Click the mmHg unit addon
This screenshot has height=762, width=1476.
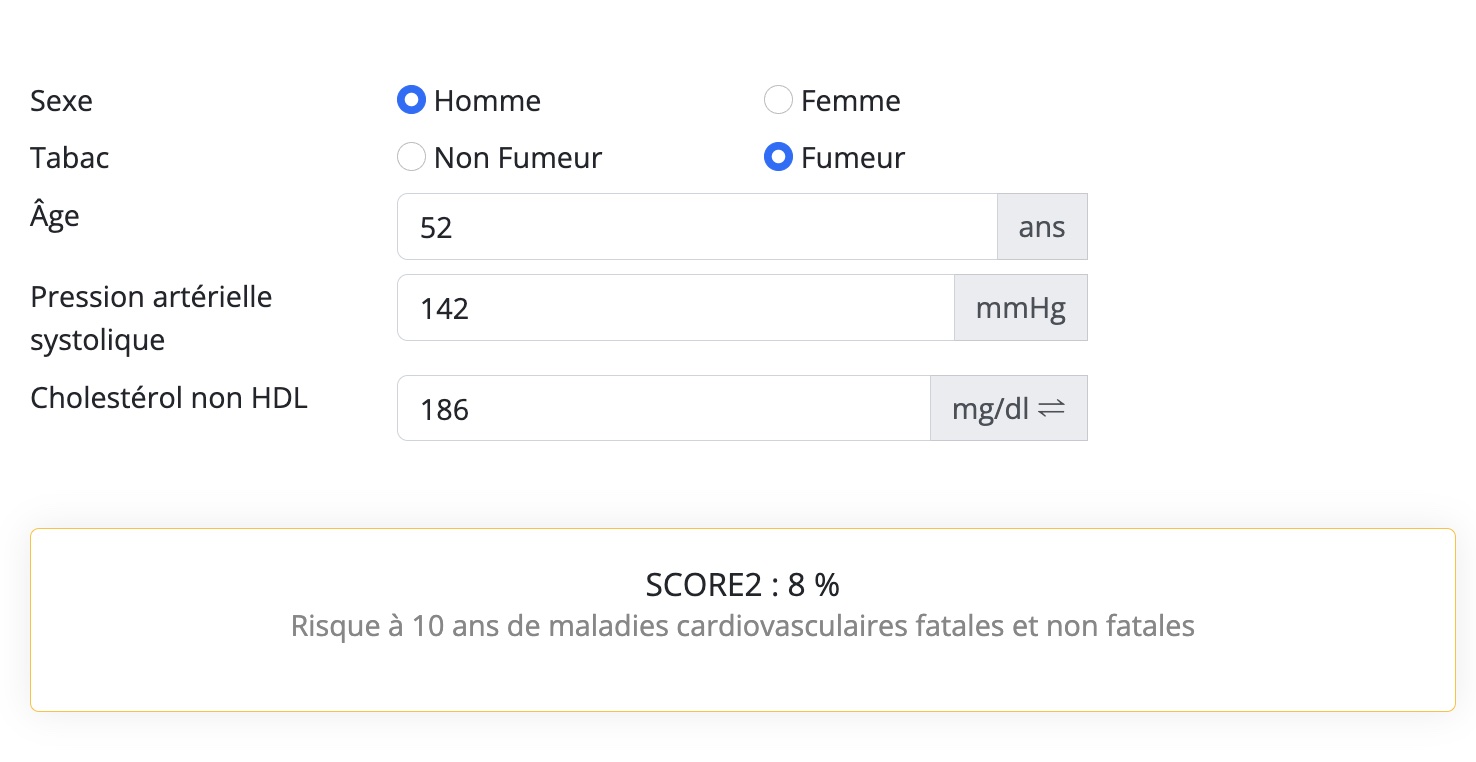[1021, 308]
